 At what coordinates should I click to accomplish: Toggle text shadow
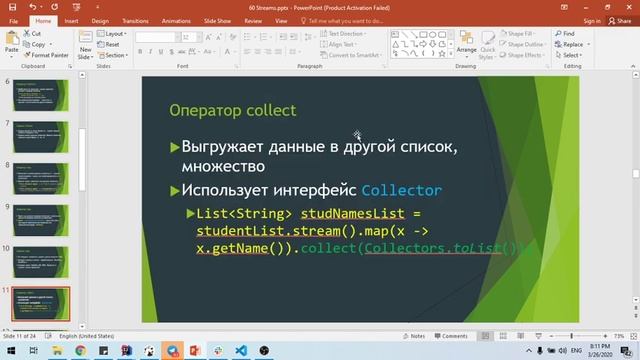click(x=171, y=51)
